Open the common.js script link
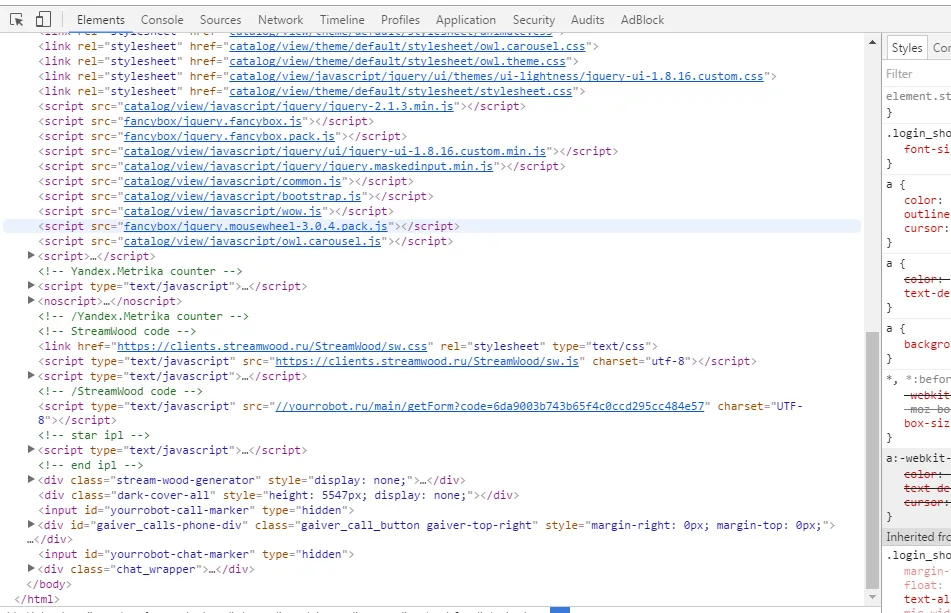The height and width of the screenshot is (613, 951). click(x=233, y=181)
